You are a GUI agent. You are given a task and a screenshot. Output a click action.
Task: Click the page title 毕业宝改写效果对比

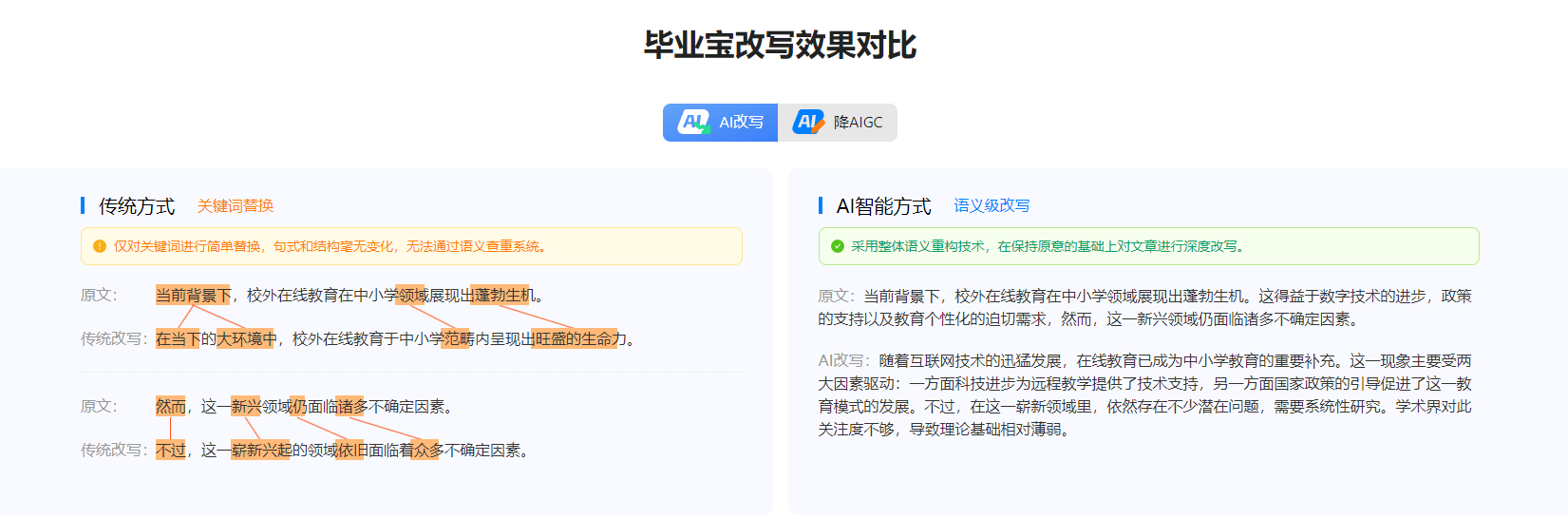pos(780,46)
